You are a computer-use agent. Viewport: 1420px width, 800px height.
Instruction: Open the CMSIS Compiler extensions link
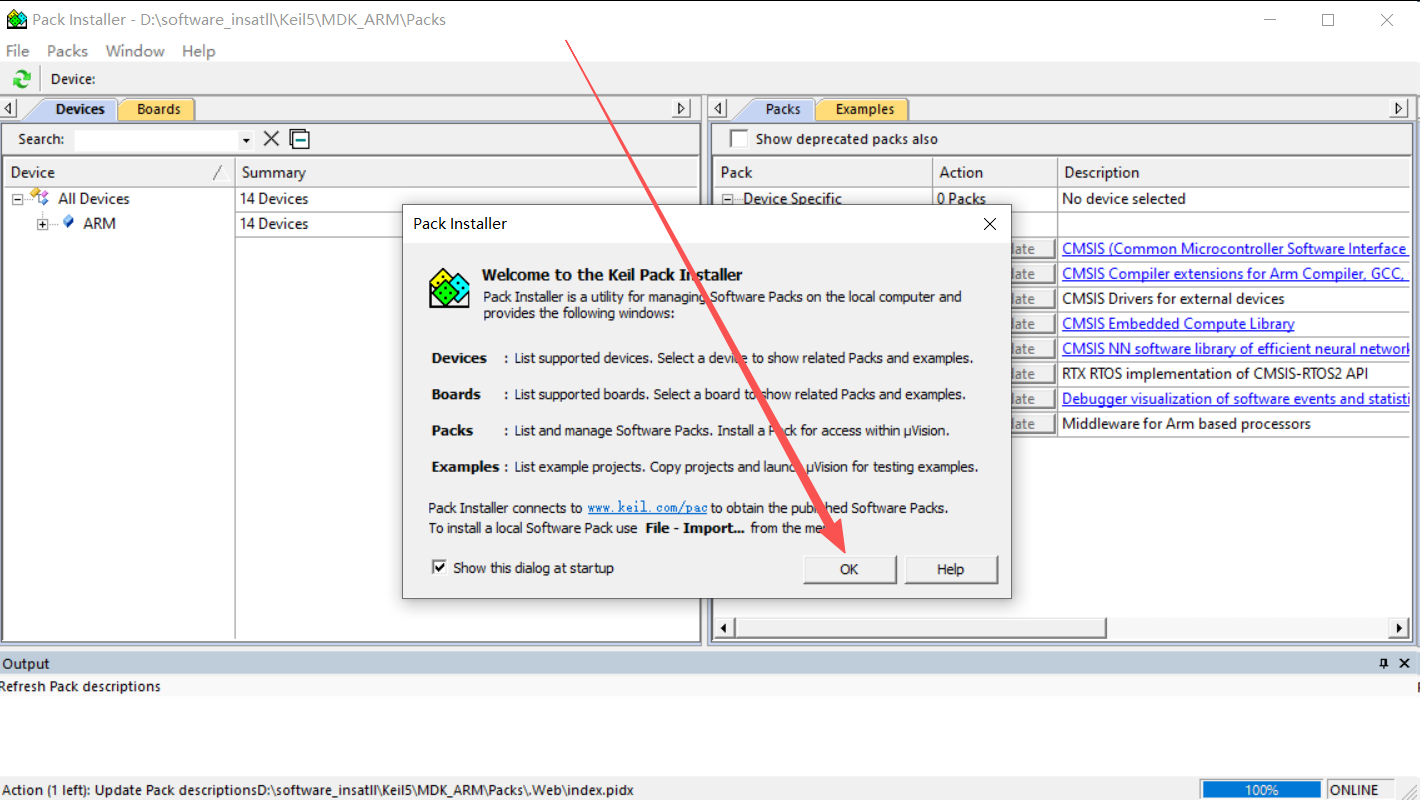coord(1235,273)
